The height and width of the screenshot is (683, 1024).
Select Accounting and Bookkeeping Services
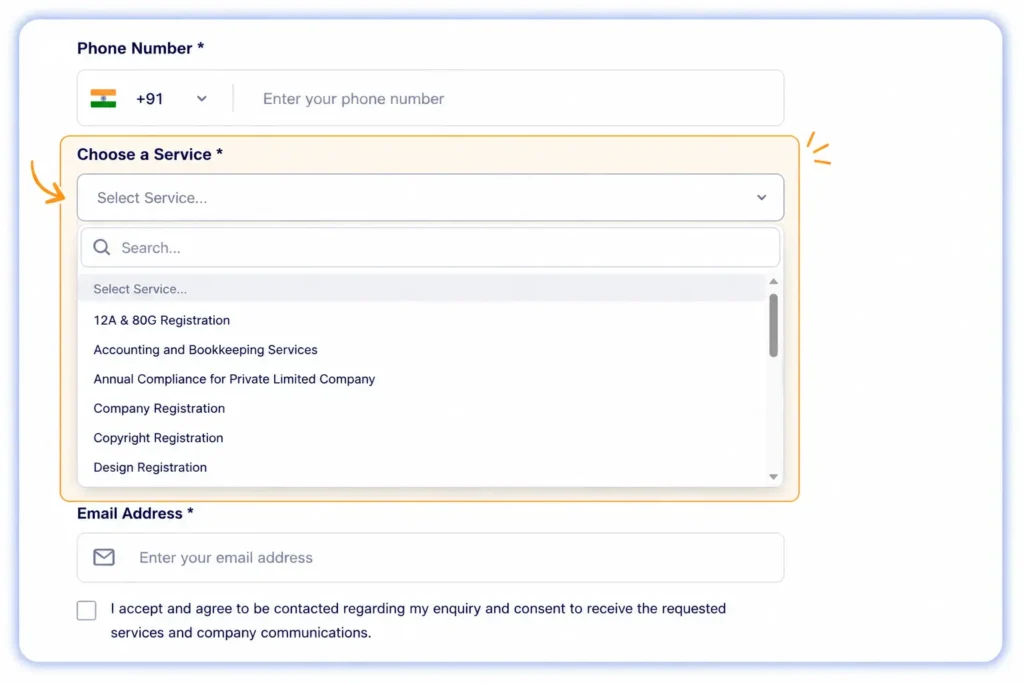pyautogui.click(x=205, y=349)
